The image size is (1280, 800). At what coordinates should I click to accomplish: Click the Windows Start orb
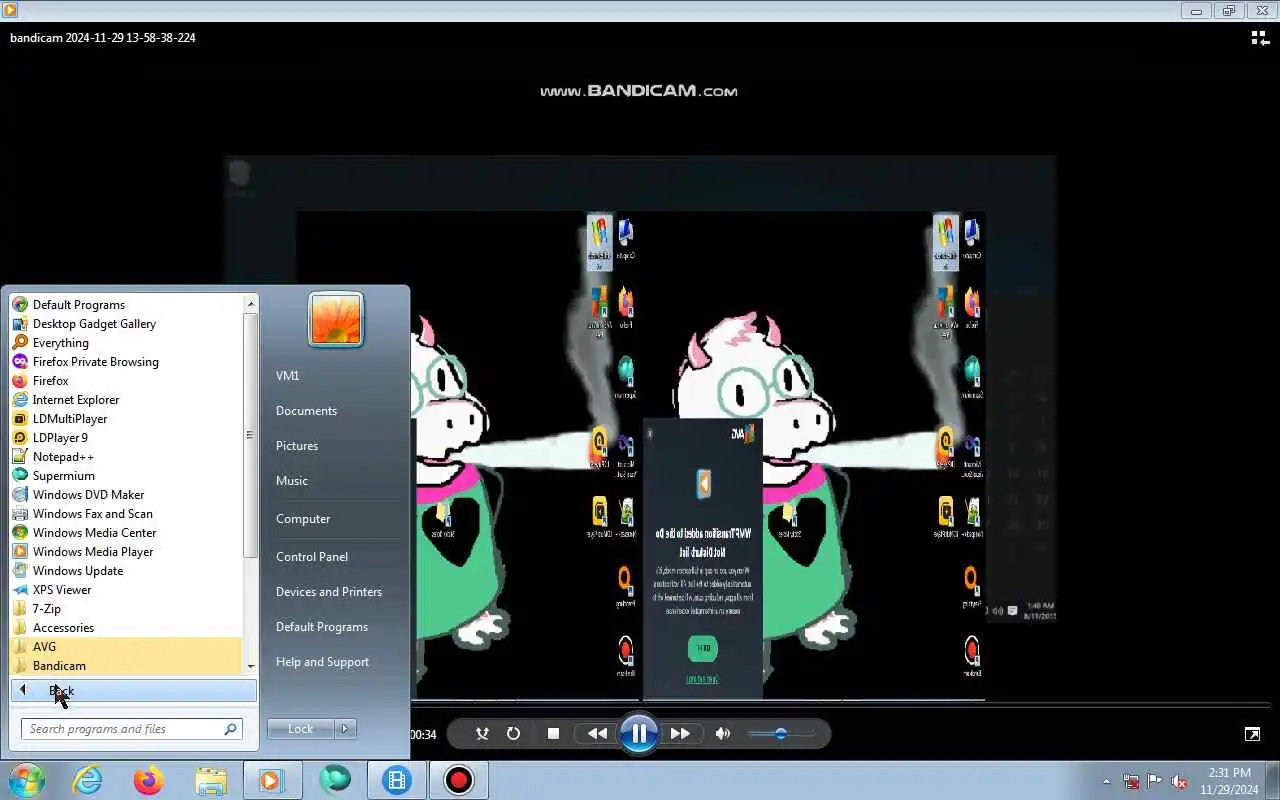click(27, 779)
